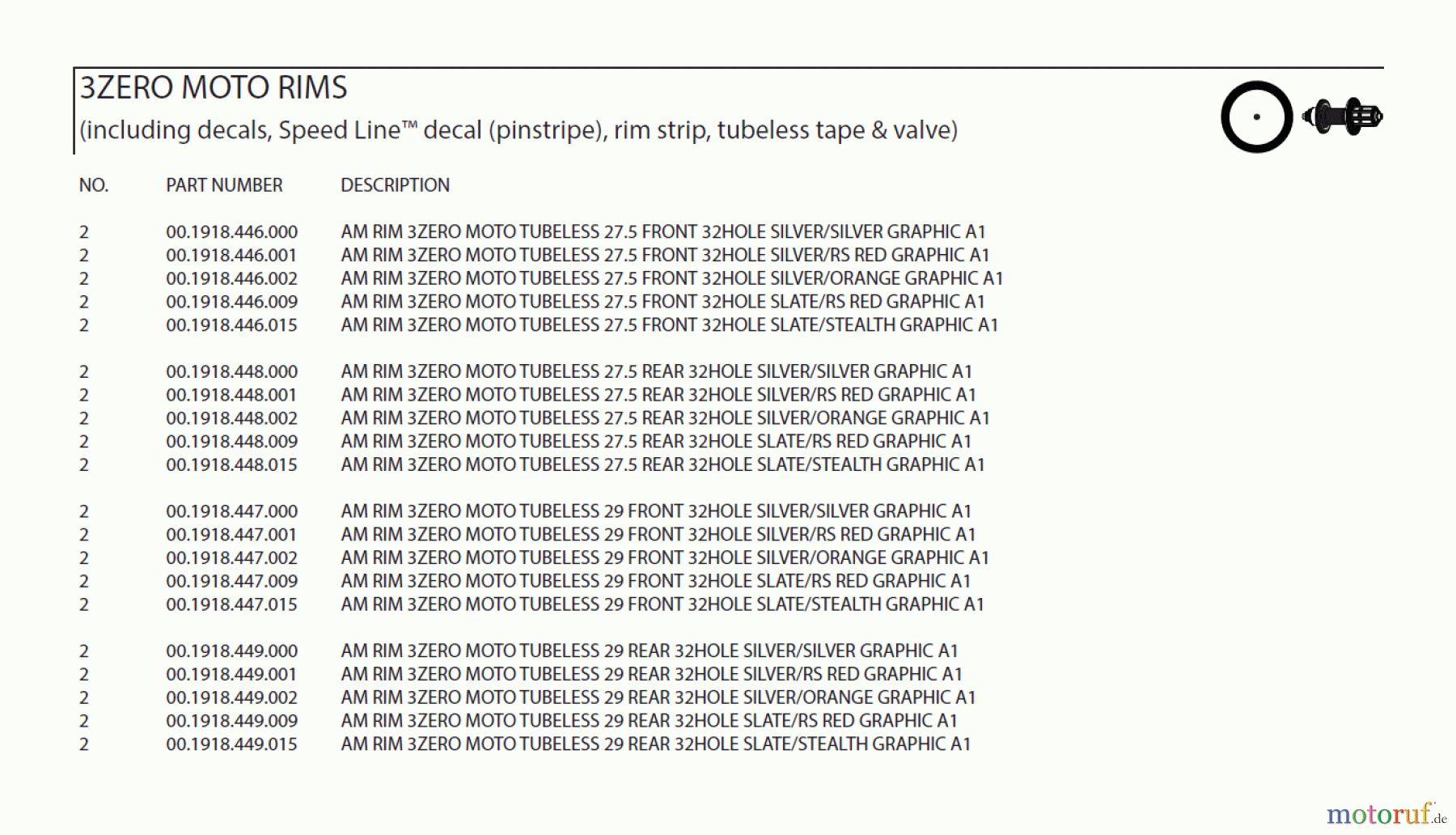1456x835 pixels.
Task: Select part number 00.1918.449.002
Action: click(x=231, y=698)
